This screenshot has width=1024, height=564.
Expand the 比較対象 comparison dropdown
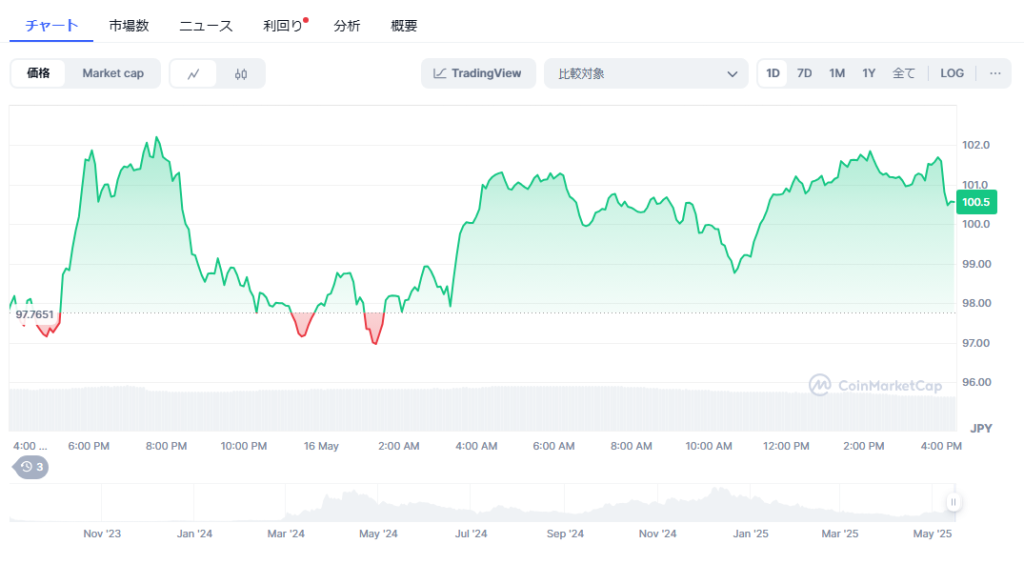646,73
